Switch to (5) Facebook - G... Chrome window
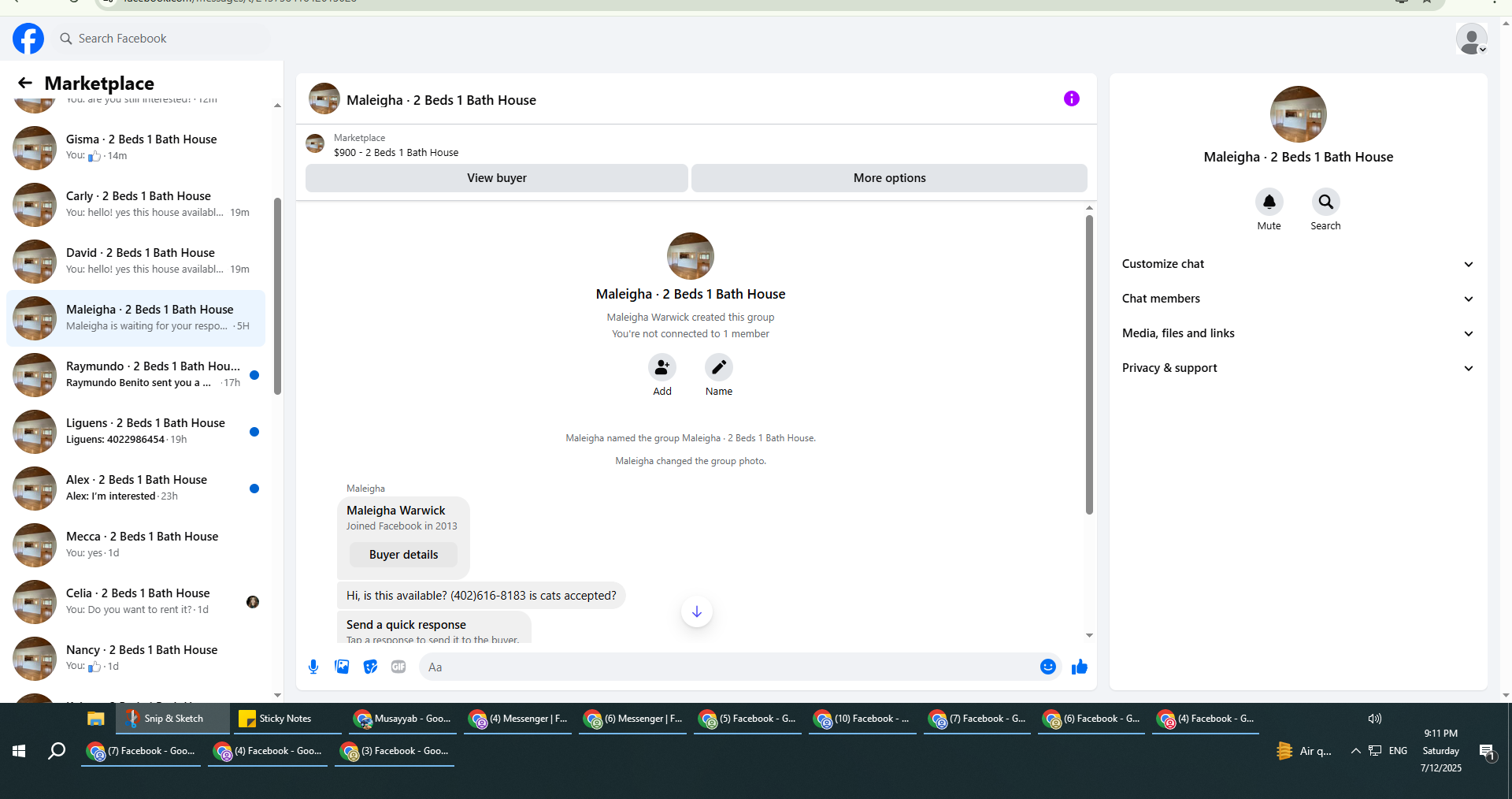The width and height of the screenshot is (1512, 799). pyautogui.click(x=748, y=719)
